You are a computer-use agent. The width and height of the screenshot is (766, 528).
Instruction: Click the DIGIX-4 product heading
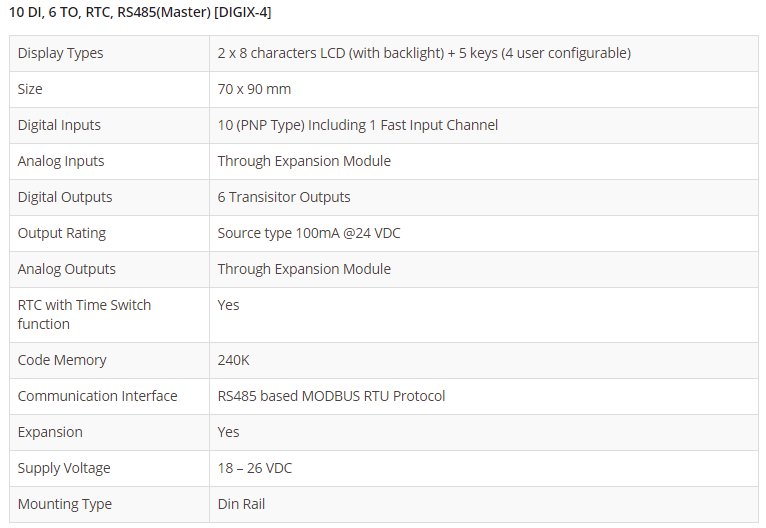tap(140, 12)
